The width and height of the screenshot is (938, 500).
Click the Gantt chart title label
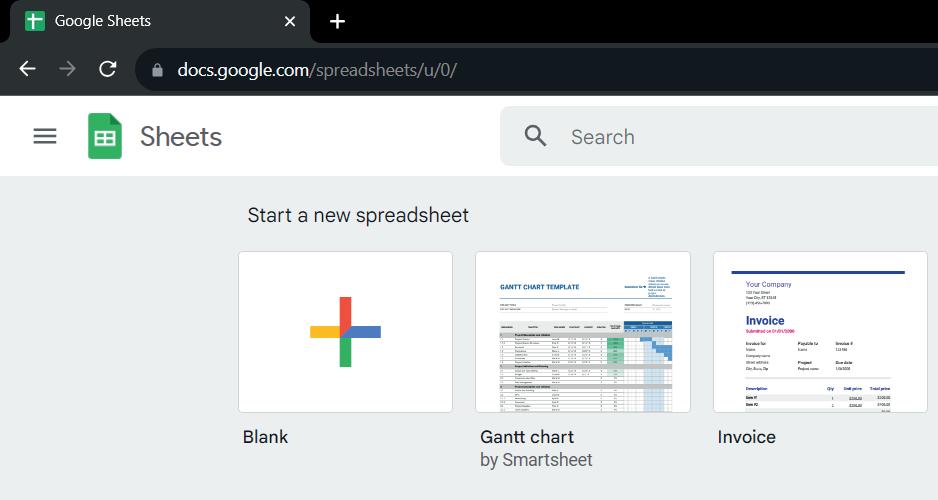(x=527, y=437)
